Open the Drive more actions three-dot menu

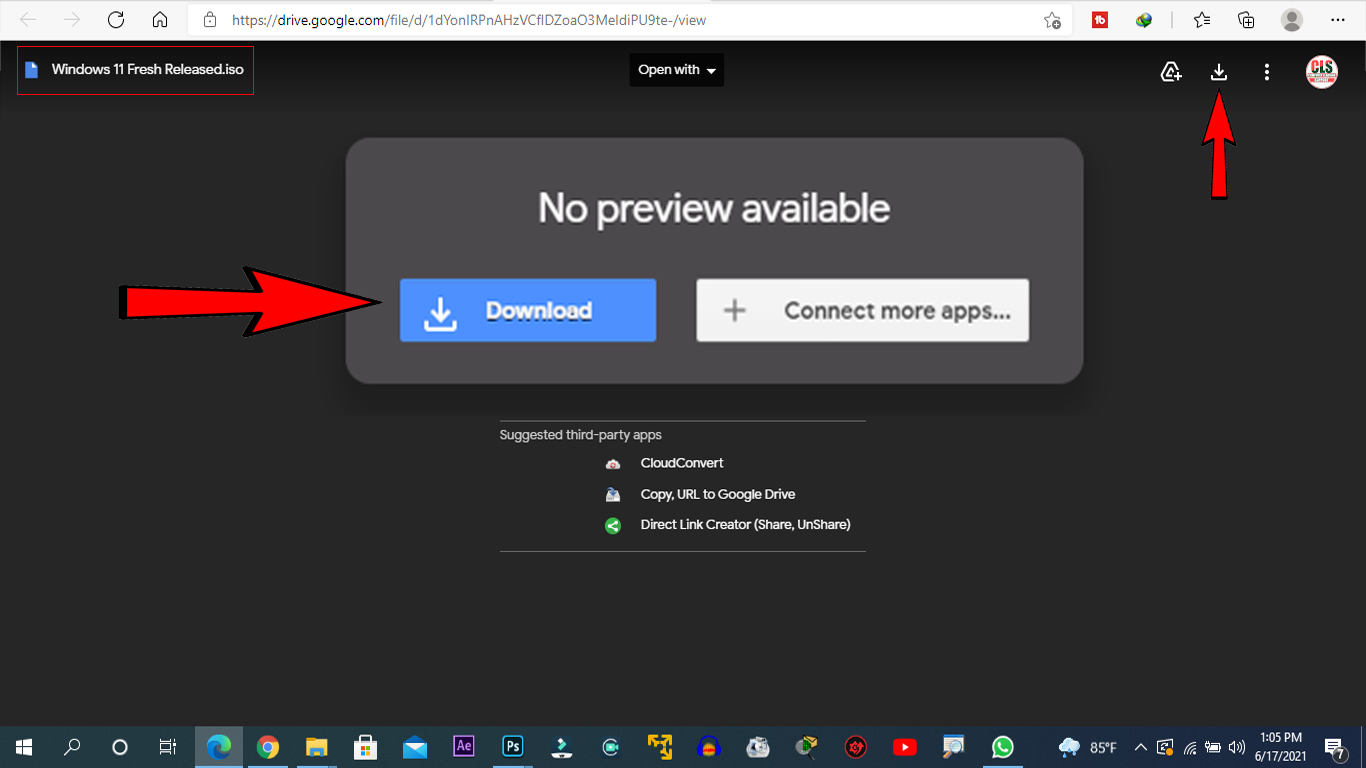tap(1267, 71)
